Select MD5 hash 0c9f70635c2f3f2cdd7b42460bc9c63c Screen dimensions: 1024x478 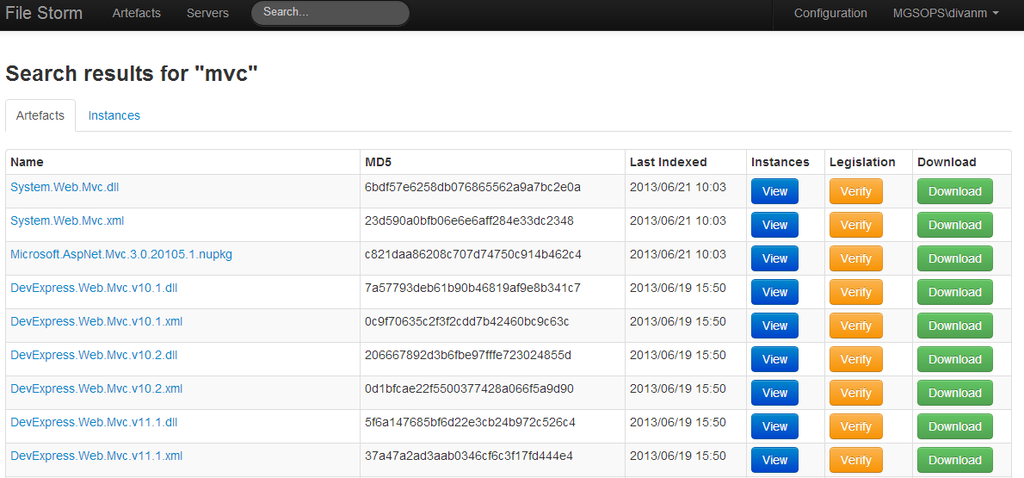tap(467, 321)
